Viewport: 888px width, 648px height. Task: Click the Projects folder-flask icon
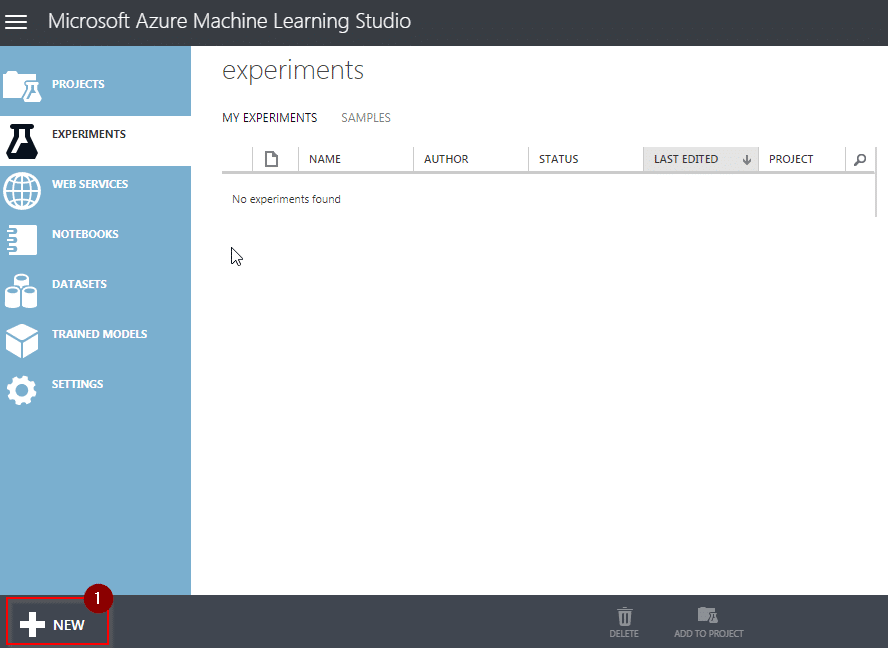click(22, 87)
